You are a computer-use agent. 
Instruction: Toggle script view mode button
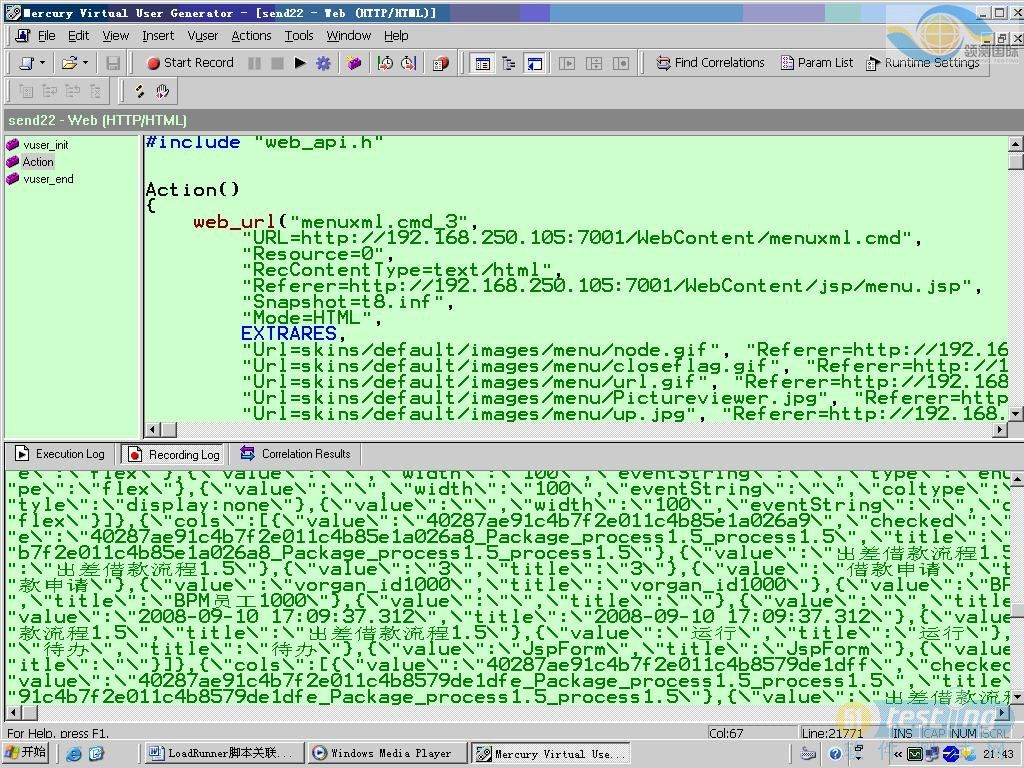(x=483, y=63)
